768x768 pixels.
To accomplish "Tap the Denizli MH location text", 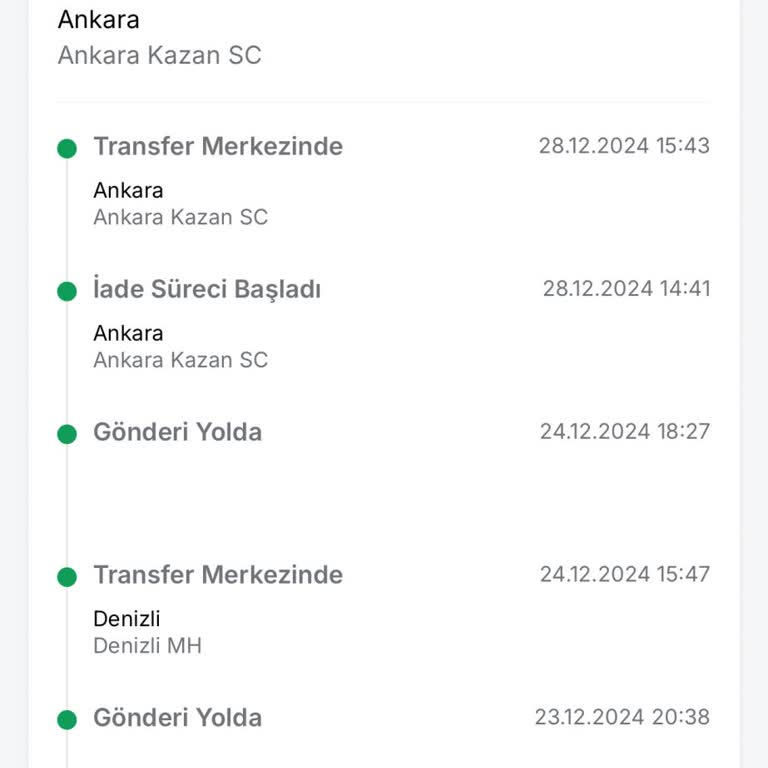I will click(147, 646).
